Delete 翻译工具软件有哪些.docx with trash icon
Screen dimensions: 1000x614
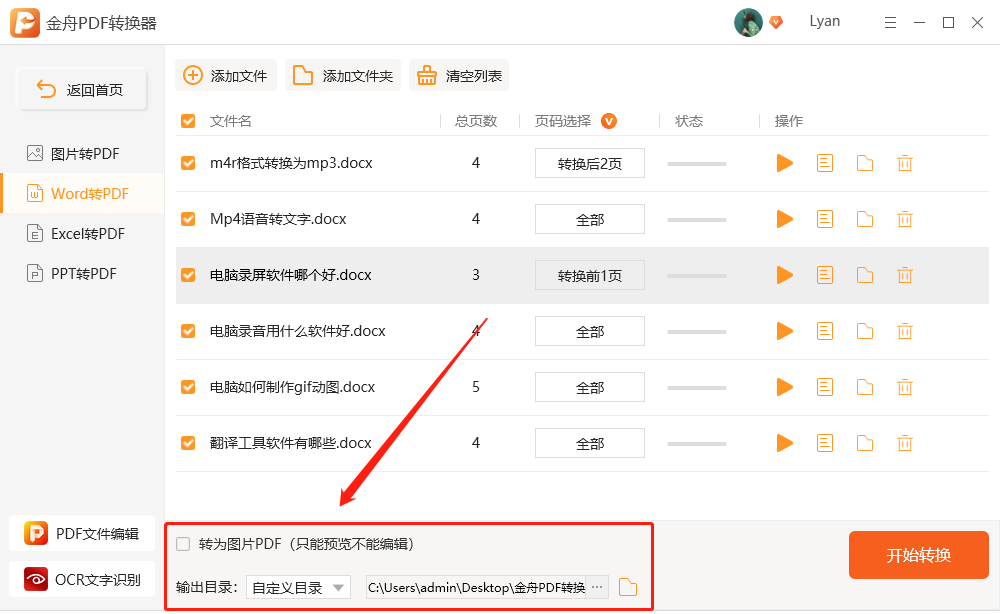pos(905,443)
